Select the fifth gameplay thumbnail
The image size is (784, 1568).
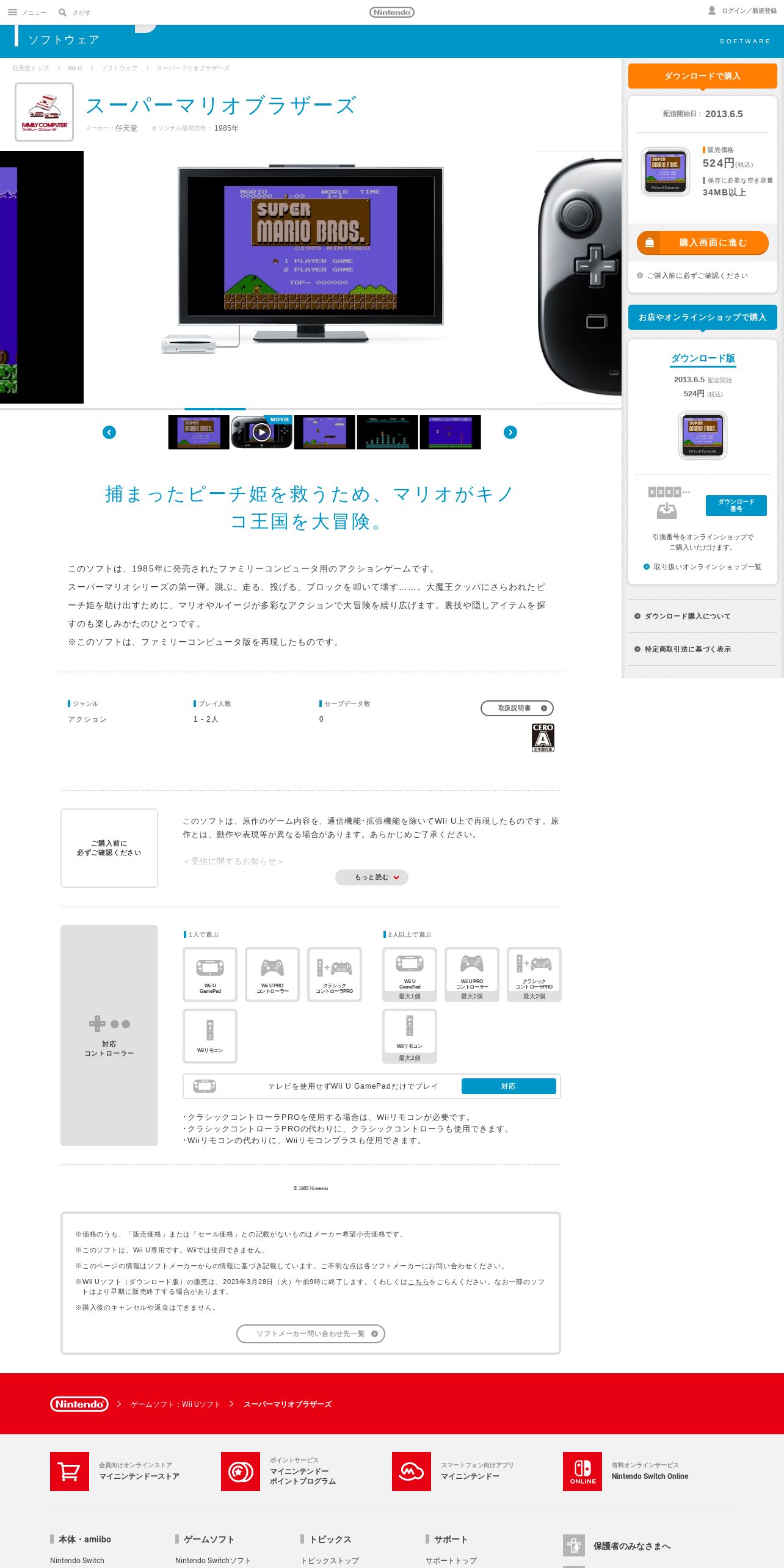(x=451, y=432)
